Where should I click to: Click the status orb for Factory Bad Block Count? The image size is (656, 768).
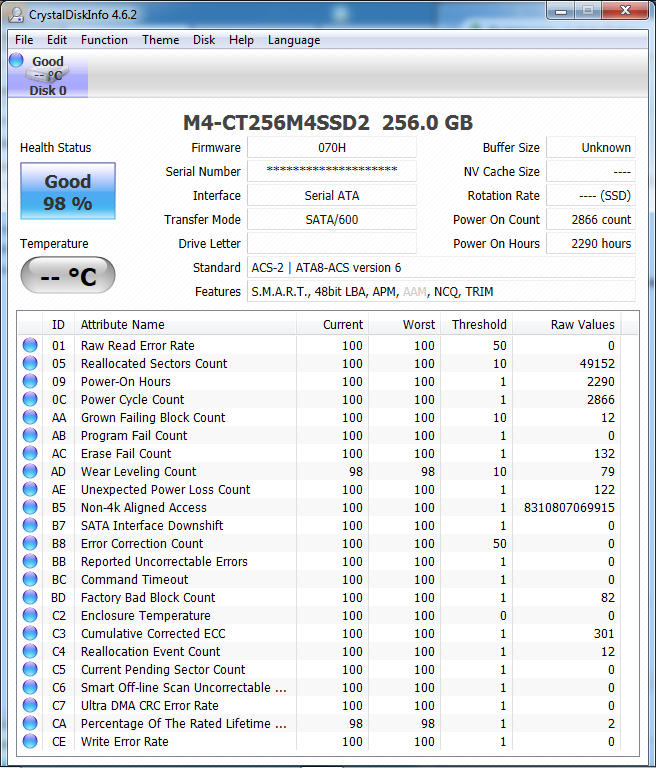click(x=30, y=598)
